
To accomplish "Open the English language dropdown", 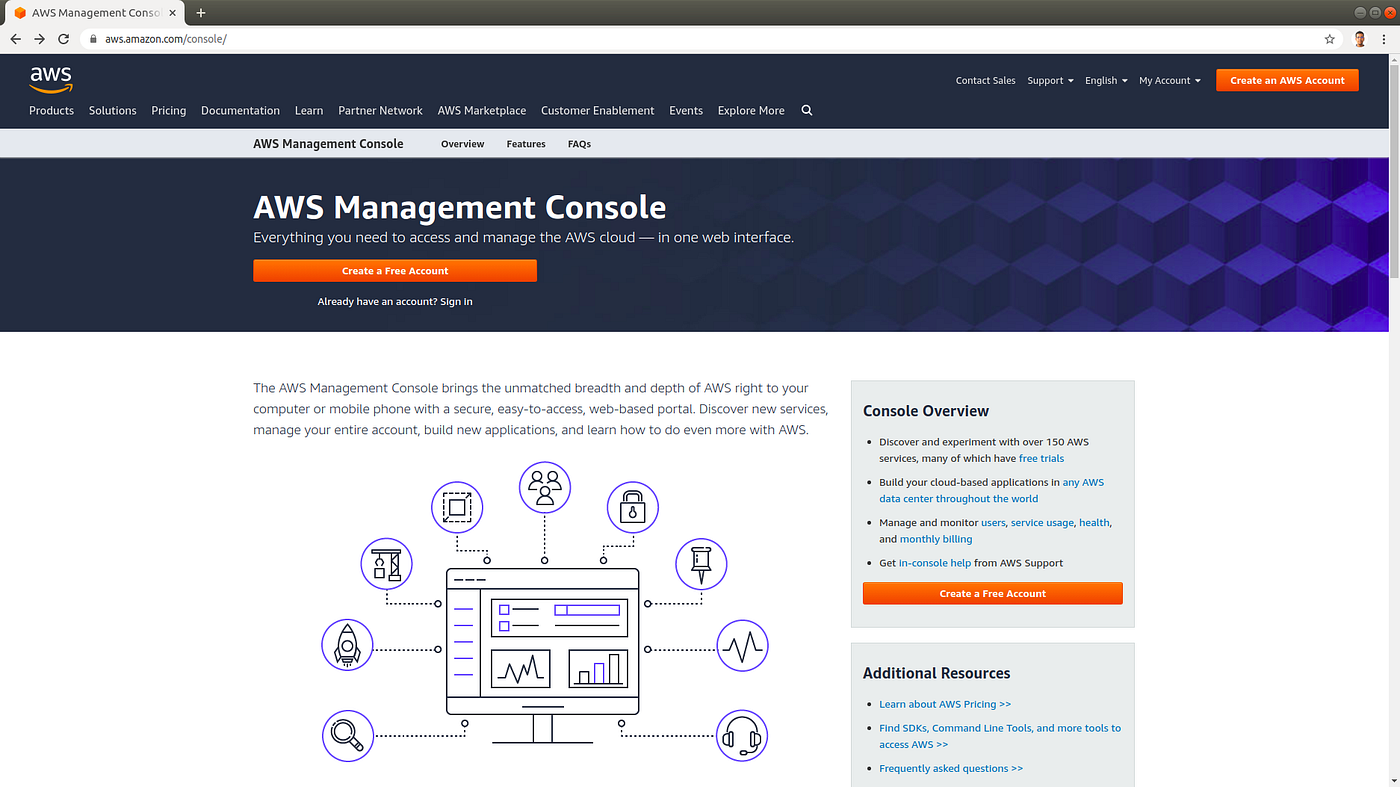I will pos(1104,80).
